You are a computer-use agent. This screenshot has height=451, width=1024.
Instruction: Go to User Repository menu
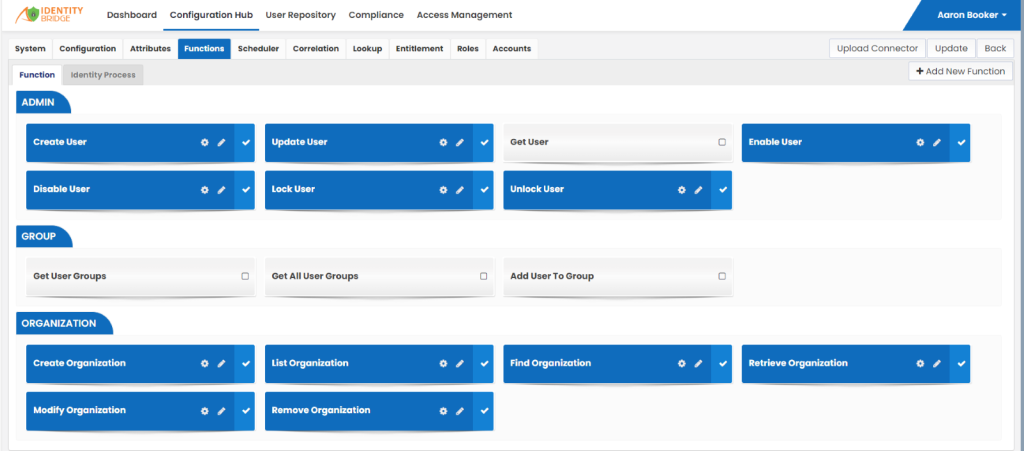coord(300,15)
